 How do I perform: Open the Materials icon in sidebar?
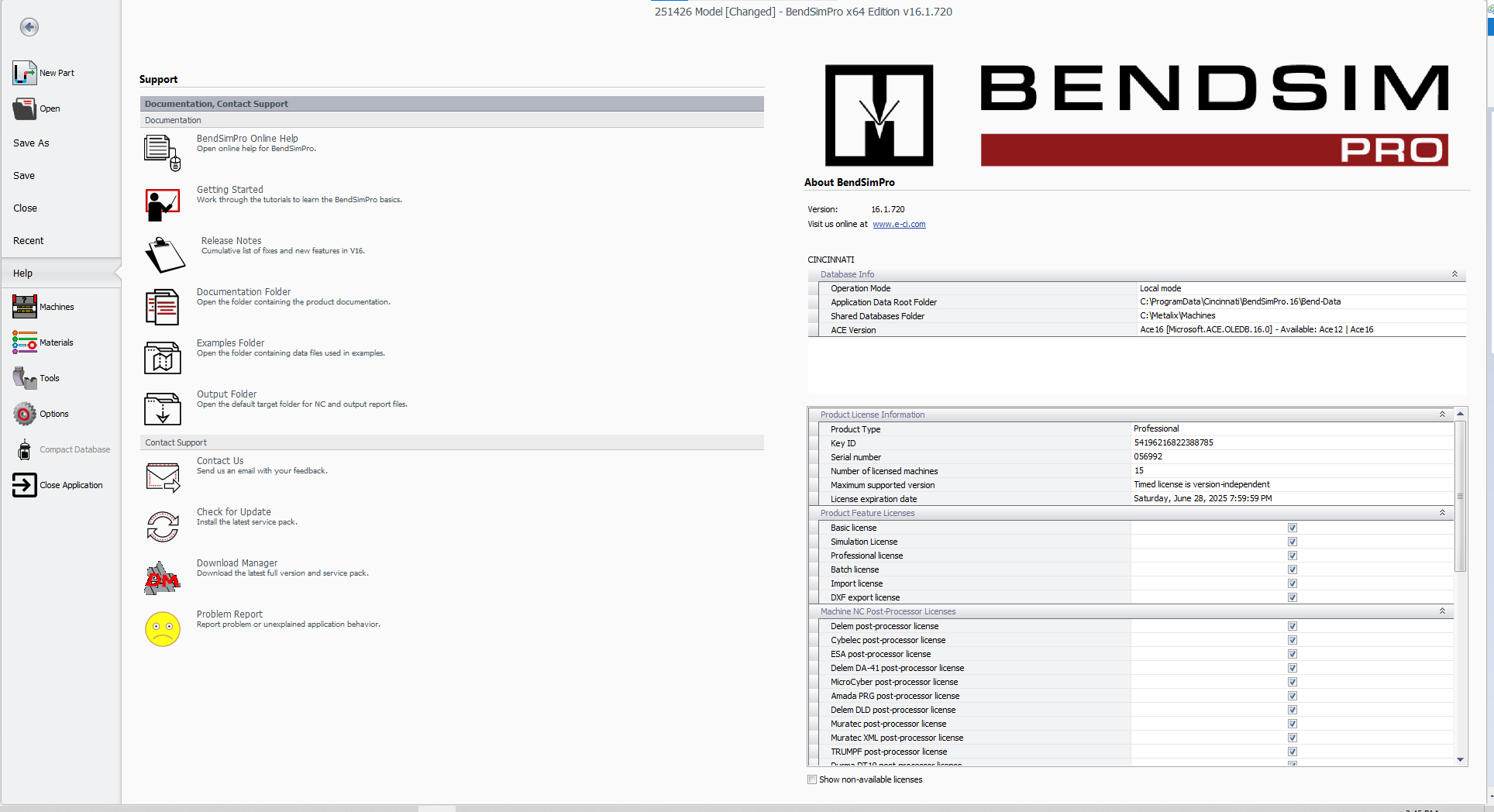coord(24,342)
